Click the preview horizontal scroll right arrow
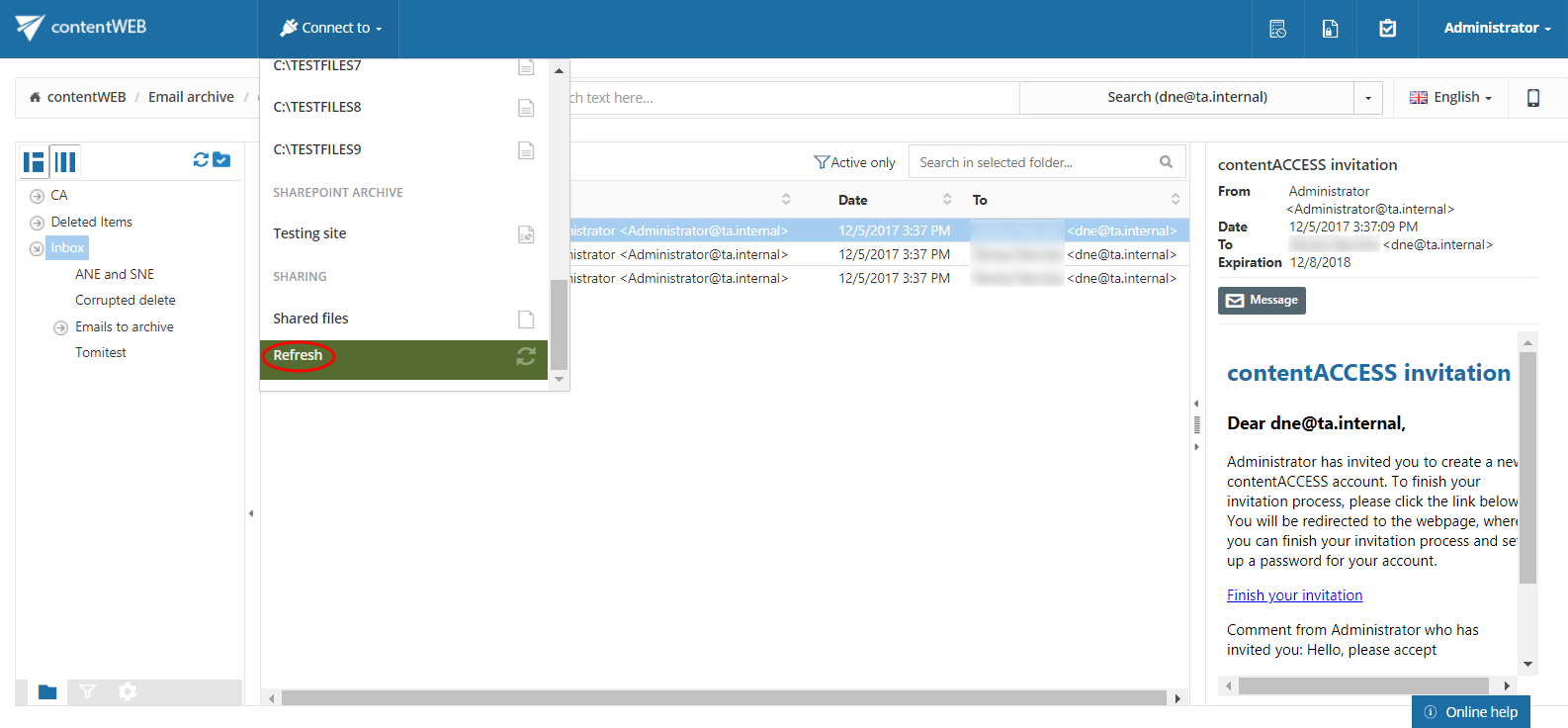This screenshot has width=1568, height=728. [x=1507, y=685]
